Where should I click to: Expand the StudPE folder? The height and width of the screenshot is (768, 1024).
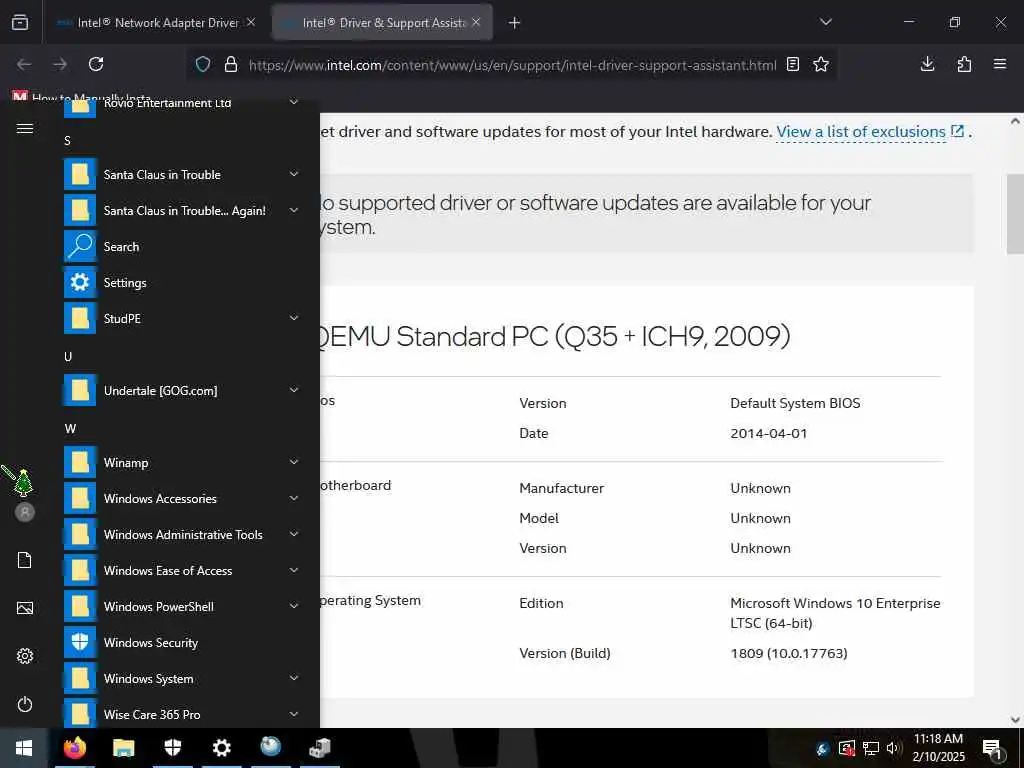(x=294, y=318)
